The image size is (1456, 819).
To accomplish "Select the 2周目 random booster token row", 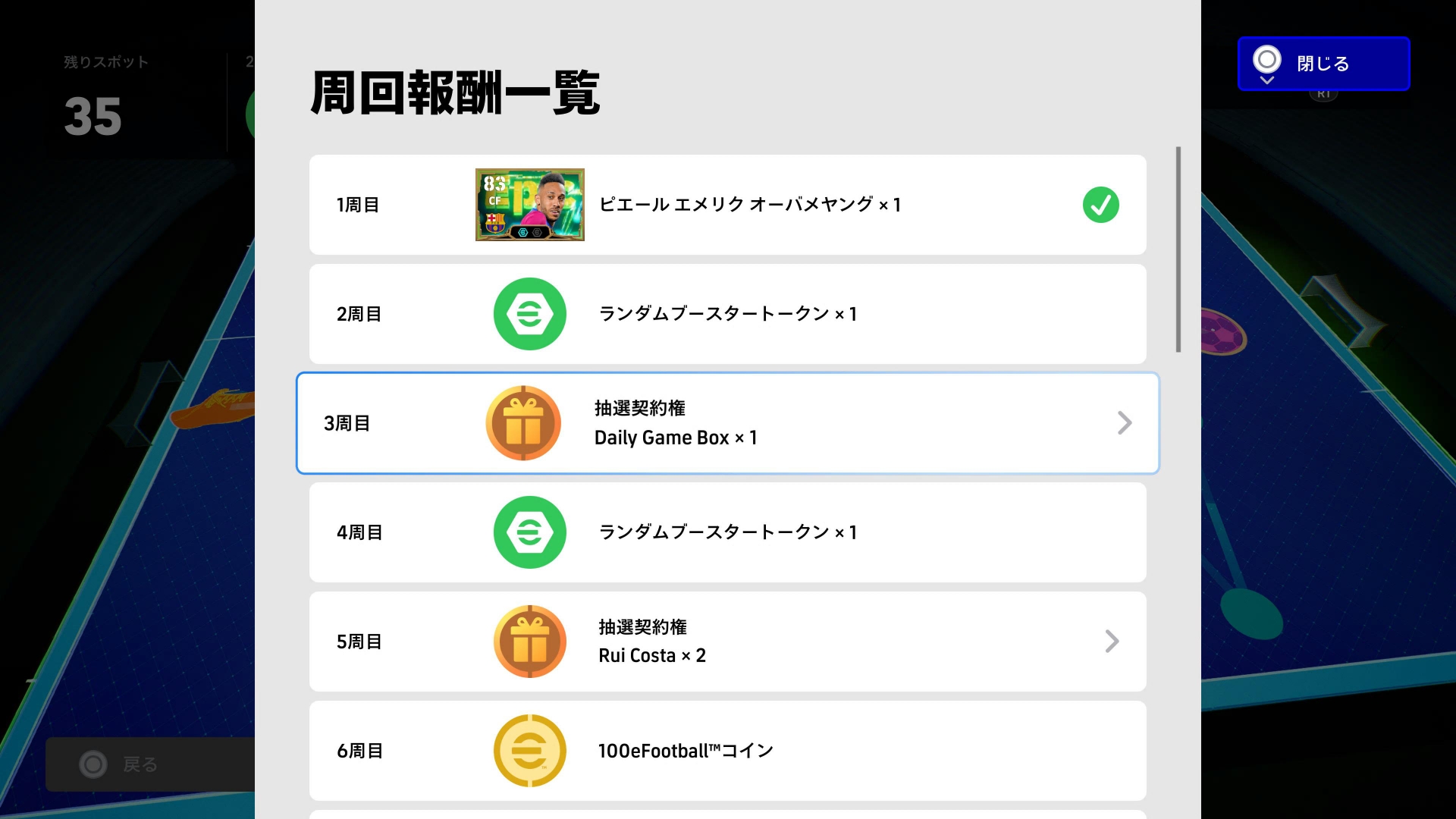I will pyautogui.click(x=727, y=314).
